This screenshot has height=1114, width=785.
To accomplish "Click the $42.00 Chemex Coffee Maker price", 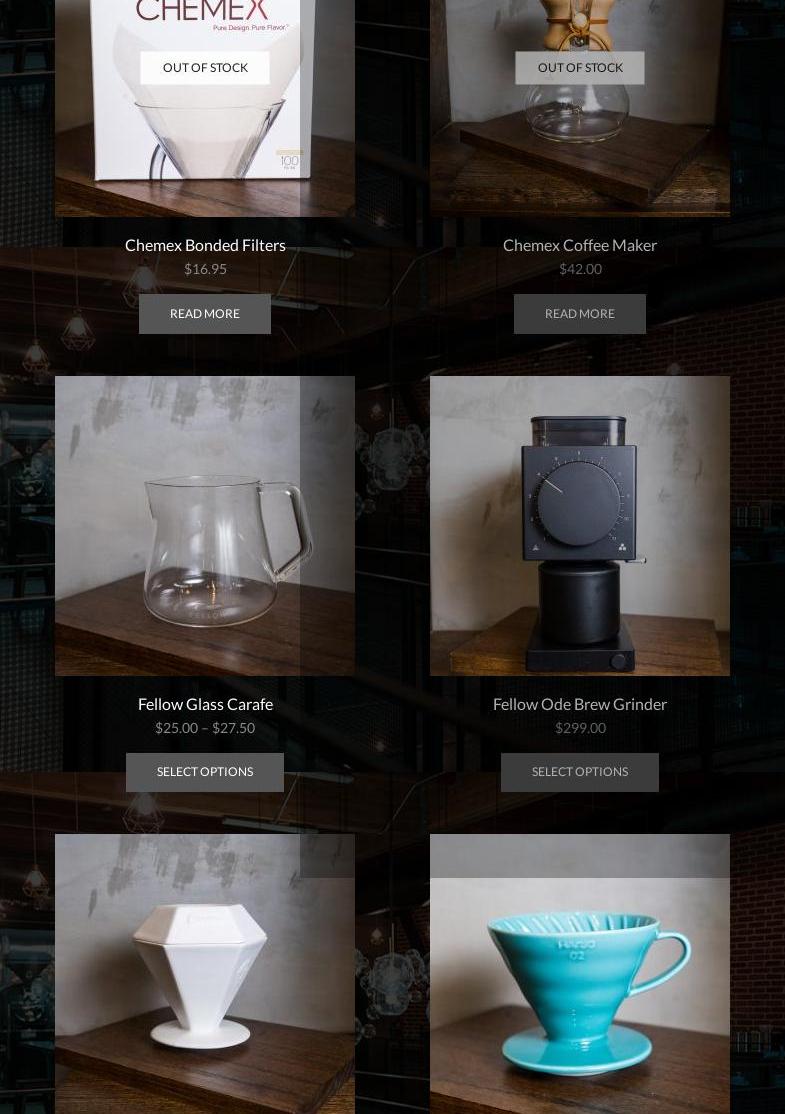I will [x=580, y=269].
